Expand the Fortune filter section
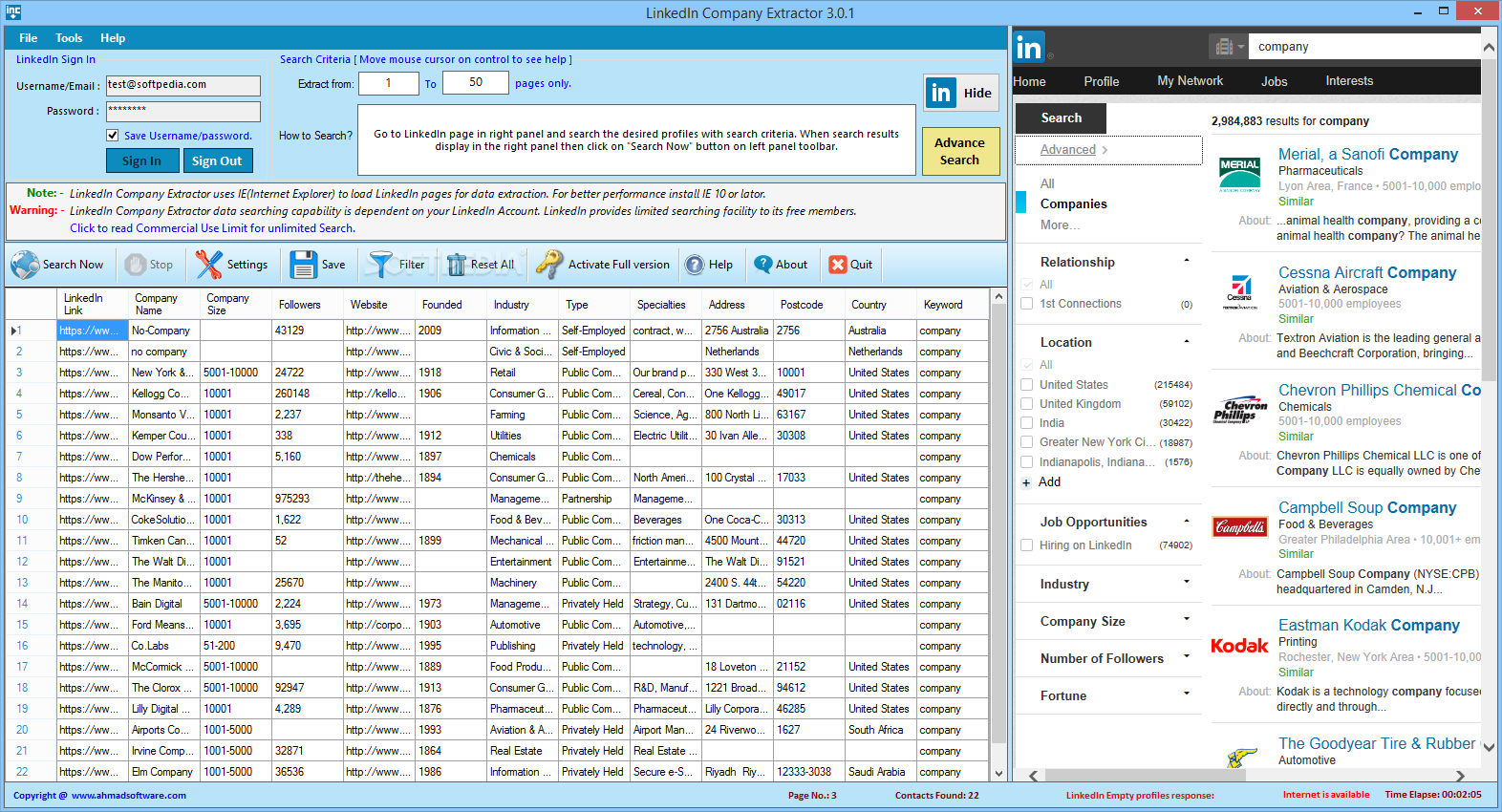The width and height of the screenshot is (1502, 812). (1187, 694)
